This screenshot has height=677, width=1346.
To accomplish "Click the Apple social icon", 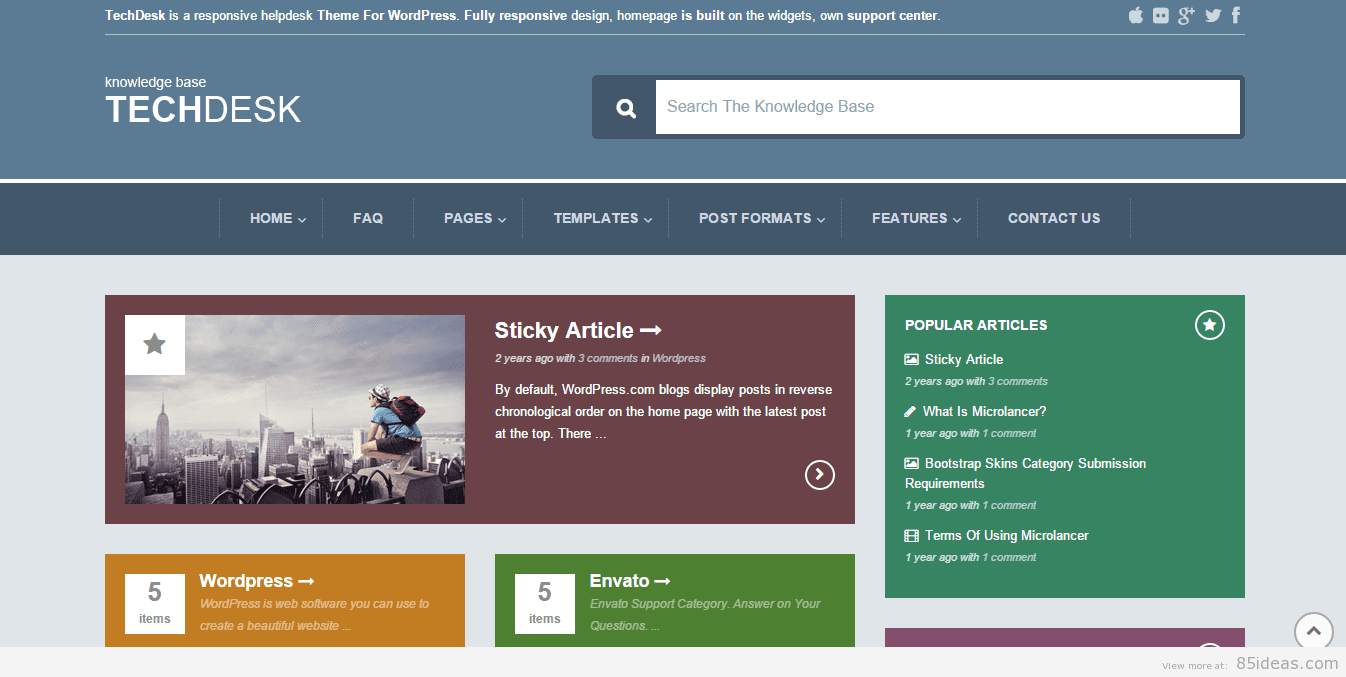I will [1135, 15].
